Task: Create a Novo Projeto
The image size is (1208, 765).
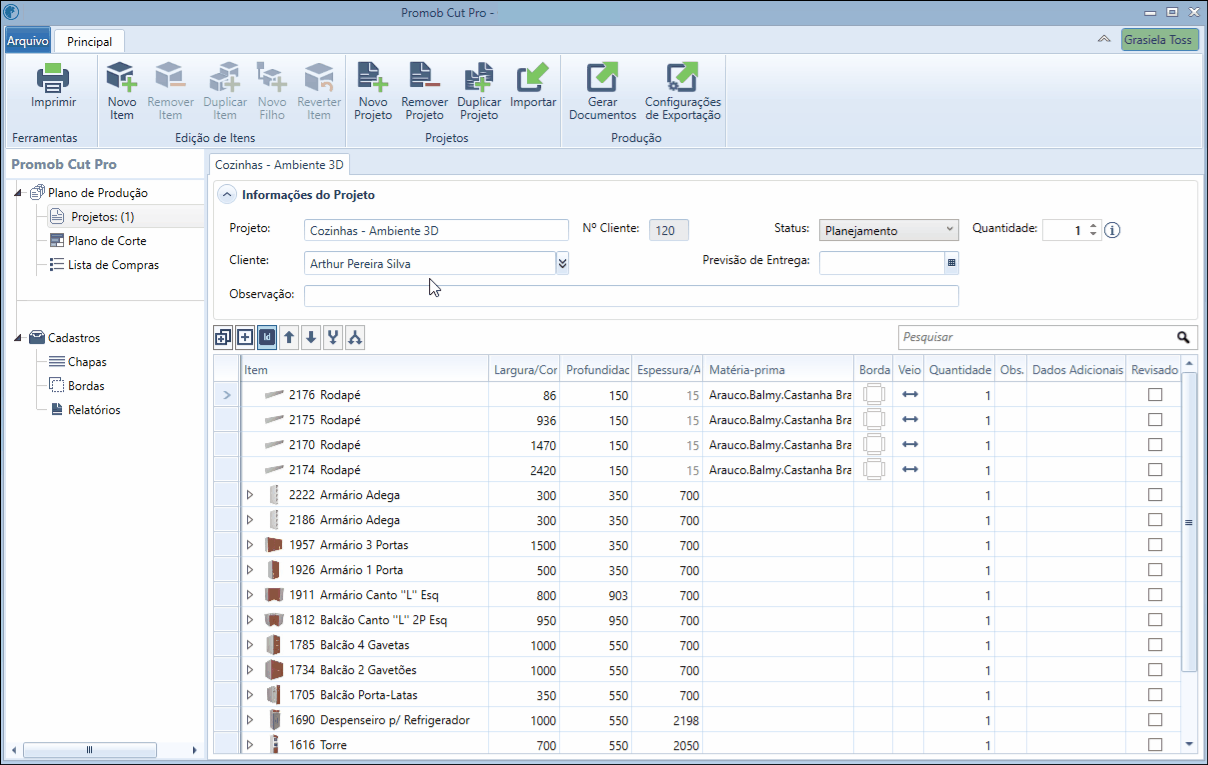Action: pyautogui.click(x=373, y=77)
